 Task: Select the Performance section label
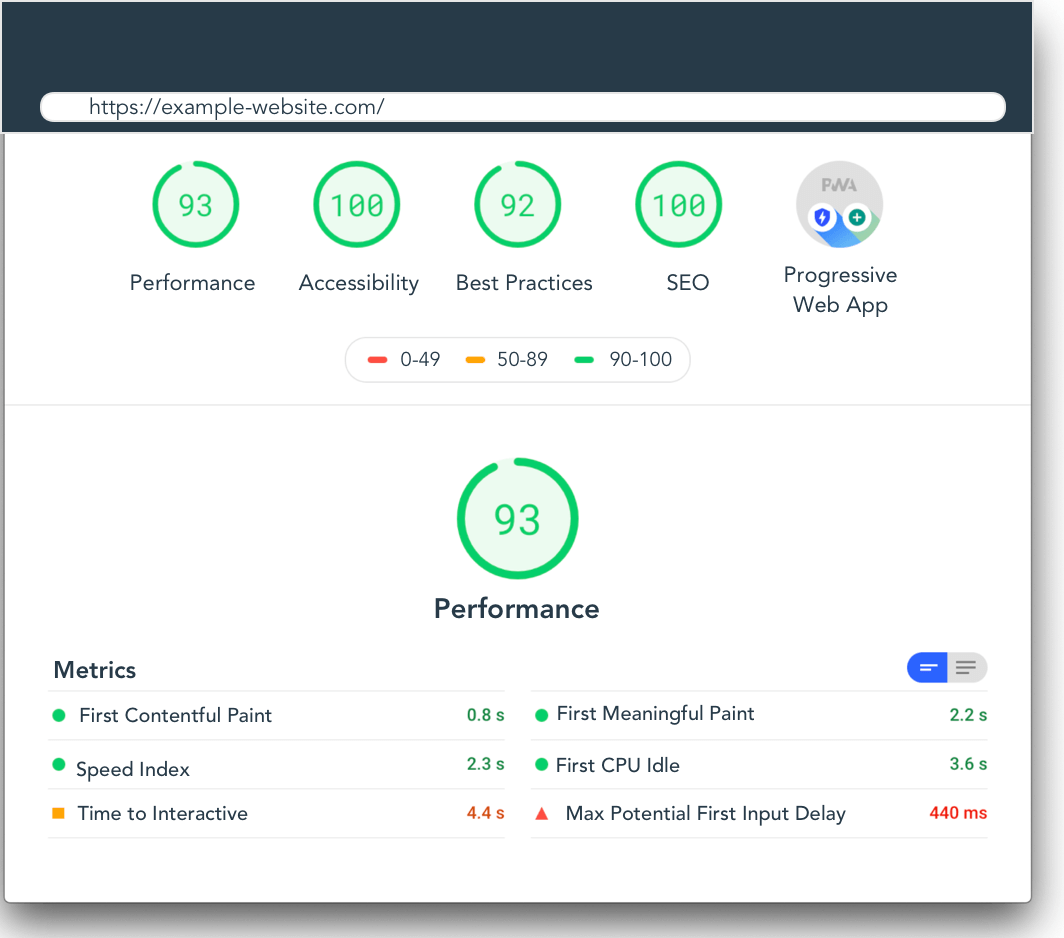pyautogui.click(x=192, y=283)
